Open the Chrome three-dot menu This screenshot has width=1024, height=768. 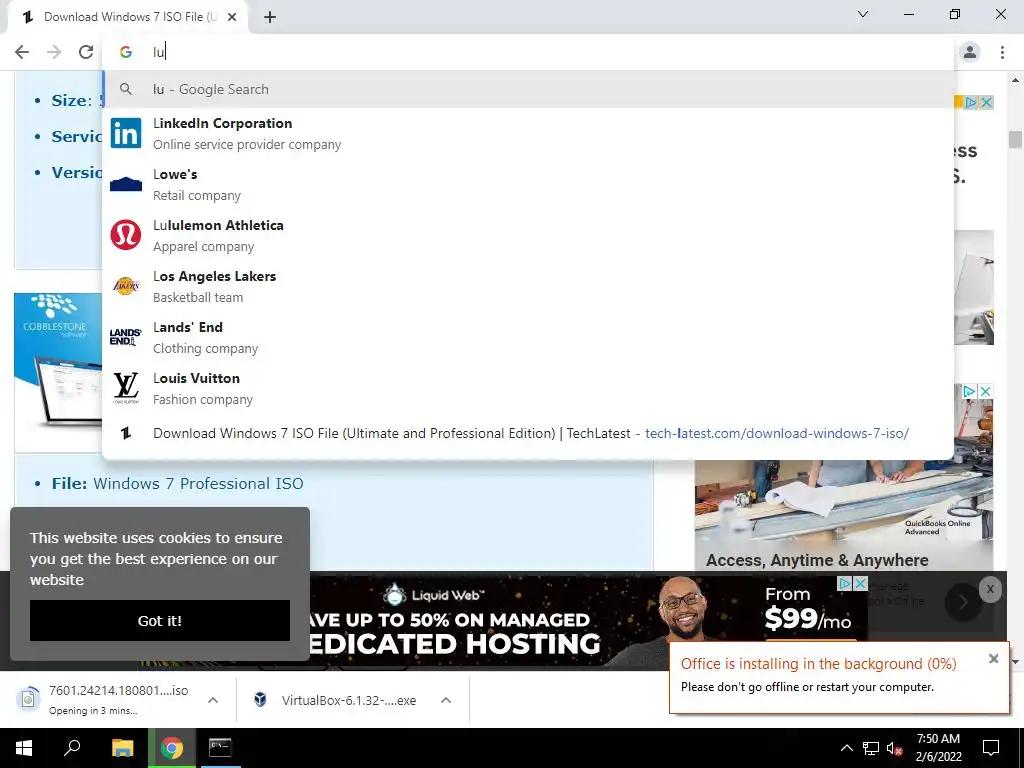pyautogui.click(x=1002, y=52)
